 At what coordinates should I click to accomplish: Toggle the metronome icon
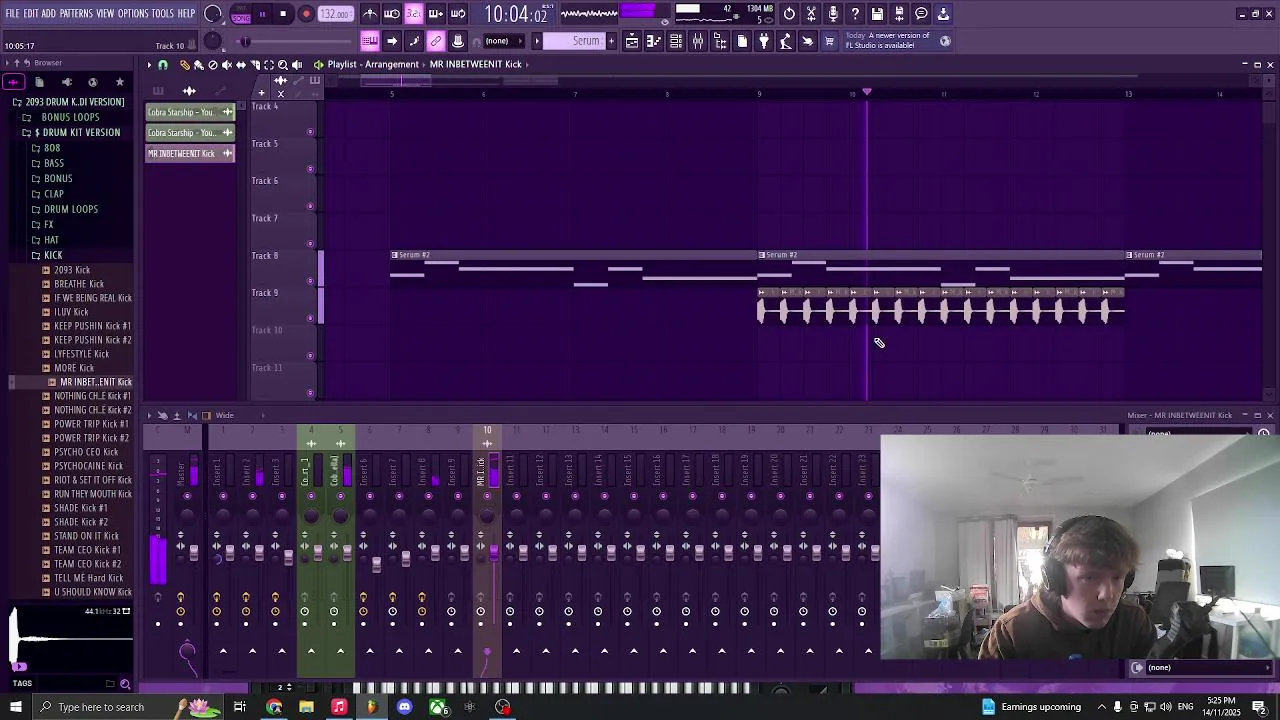tap(370, 14)
